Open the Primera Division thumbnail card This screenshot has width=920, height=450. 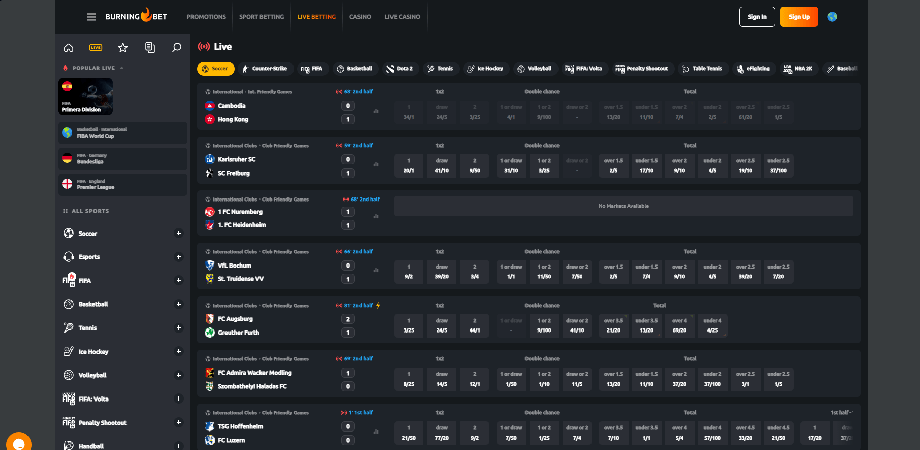(x=86, y=97)
